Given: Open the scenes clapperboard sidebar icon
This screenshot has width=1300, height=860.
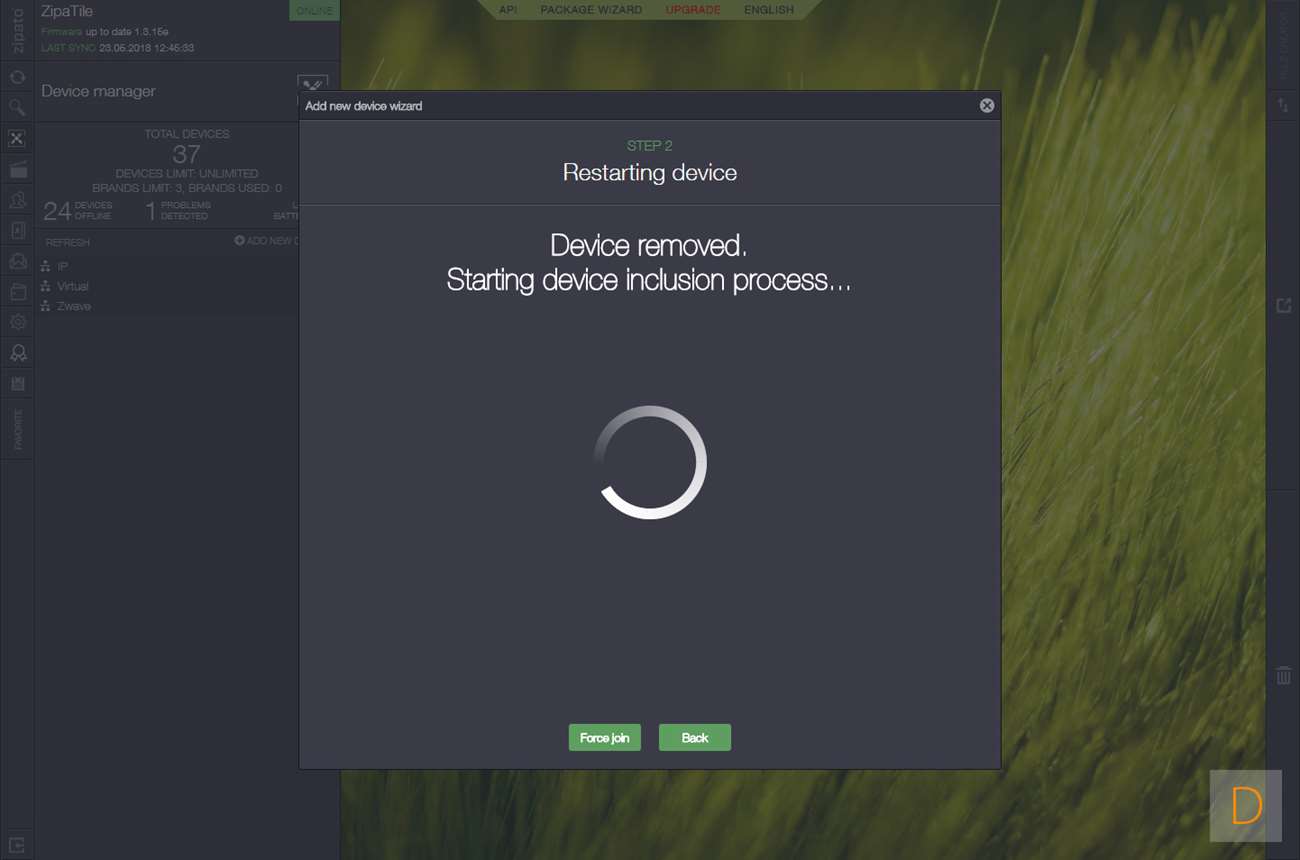Looking at the screenshot, I should pos(17,170).
